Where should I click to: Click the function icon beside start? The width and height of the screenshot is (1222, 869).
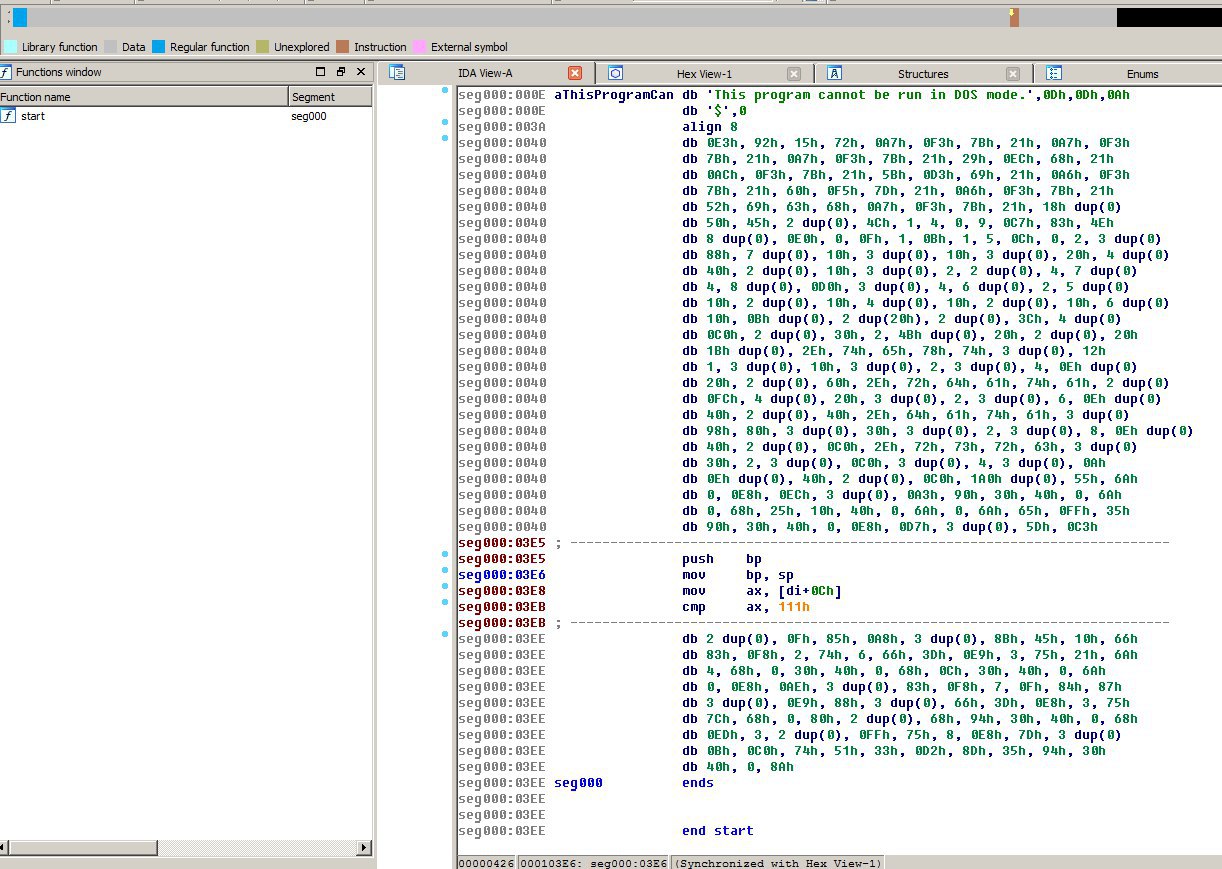tap(8, 116)
